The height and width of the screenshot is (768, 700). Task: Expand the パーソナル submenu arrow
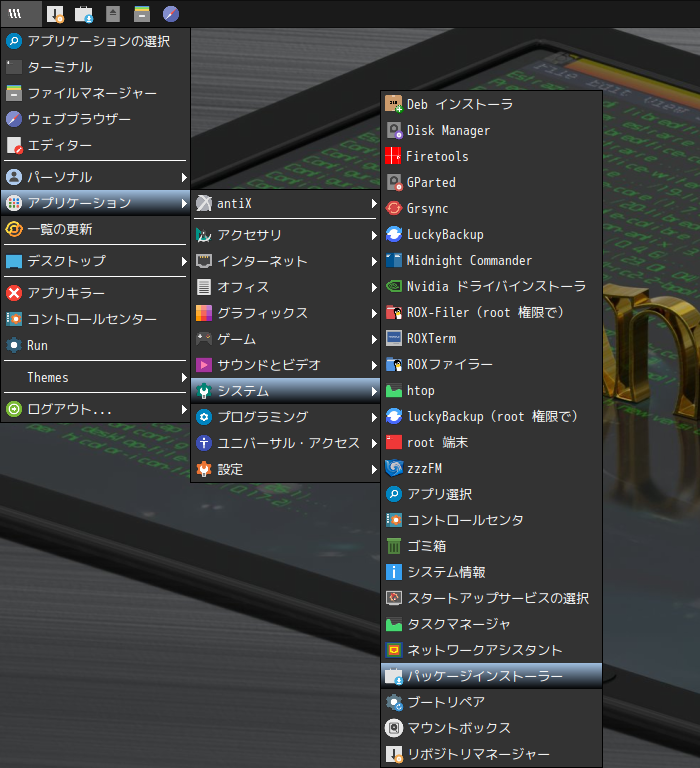pos(184,177)
